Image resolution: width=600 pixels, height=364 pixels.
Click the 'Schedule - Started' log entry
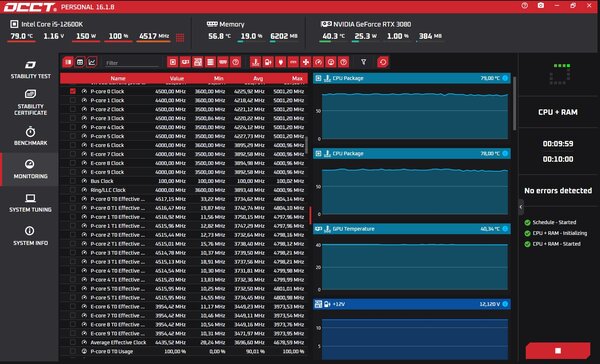554,222
